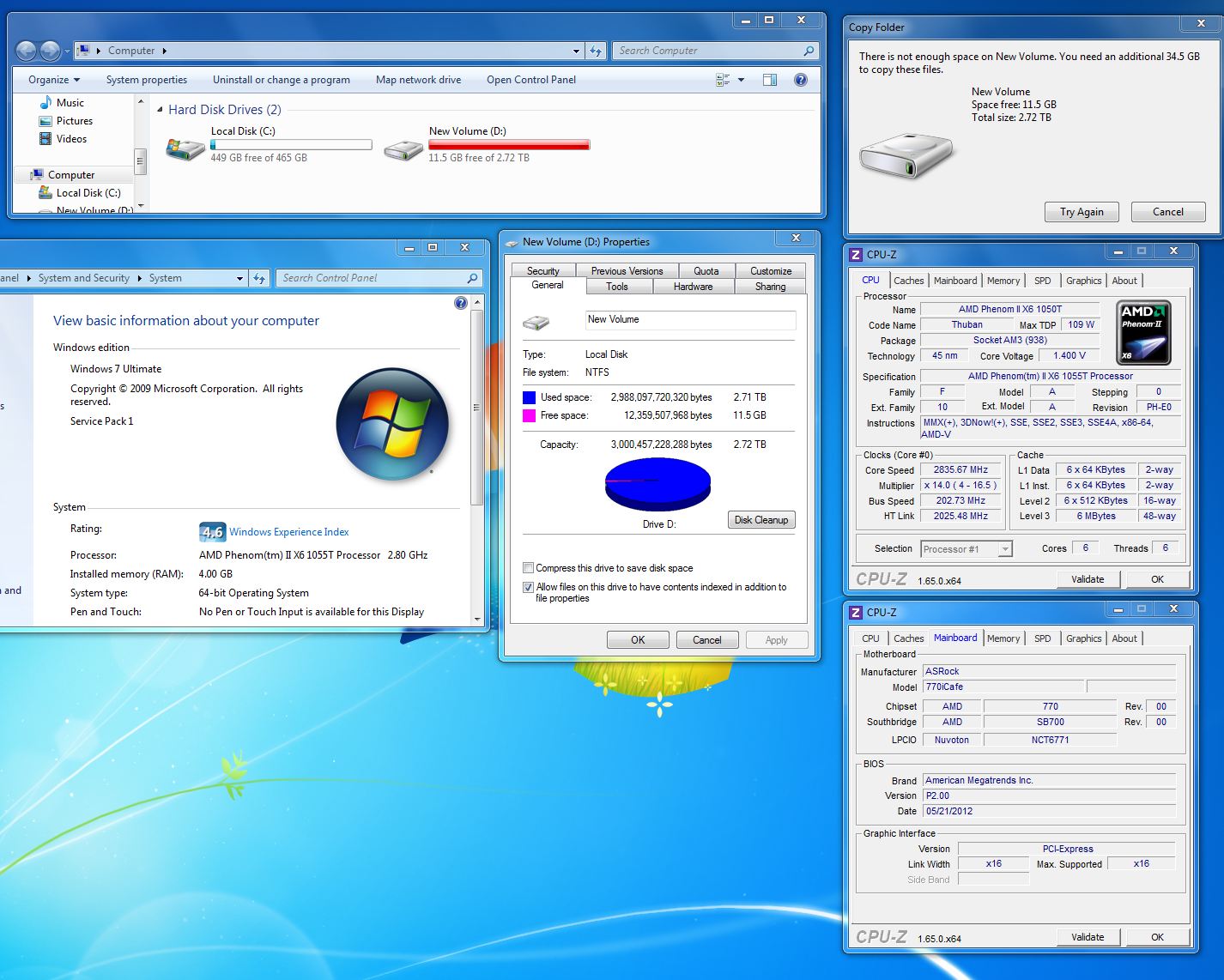
Task: Click Uninstall or change a program
Action: click(282, 80)
